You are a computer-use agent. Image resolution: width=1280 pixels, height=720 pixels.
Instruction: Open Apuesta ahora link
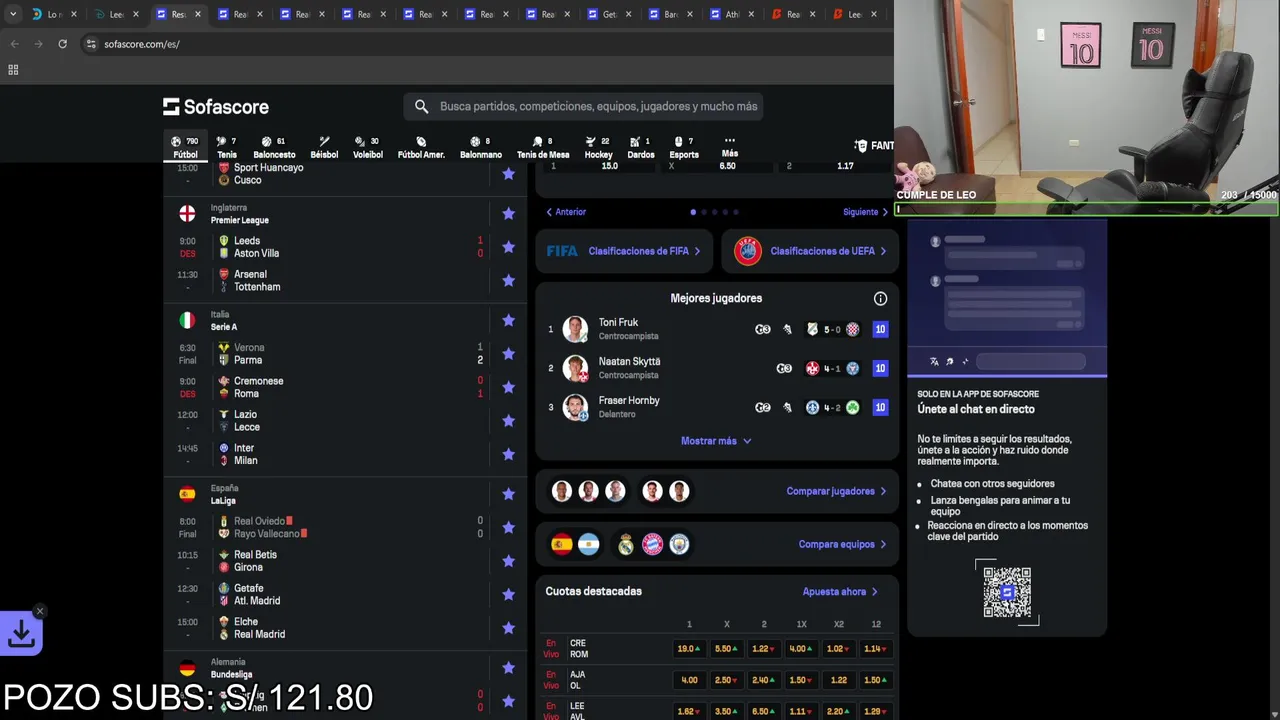[840, 591]
